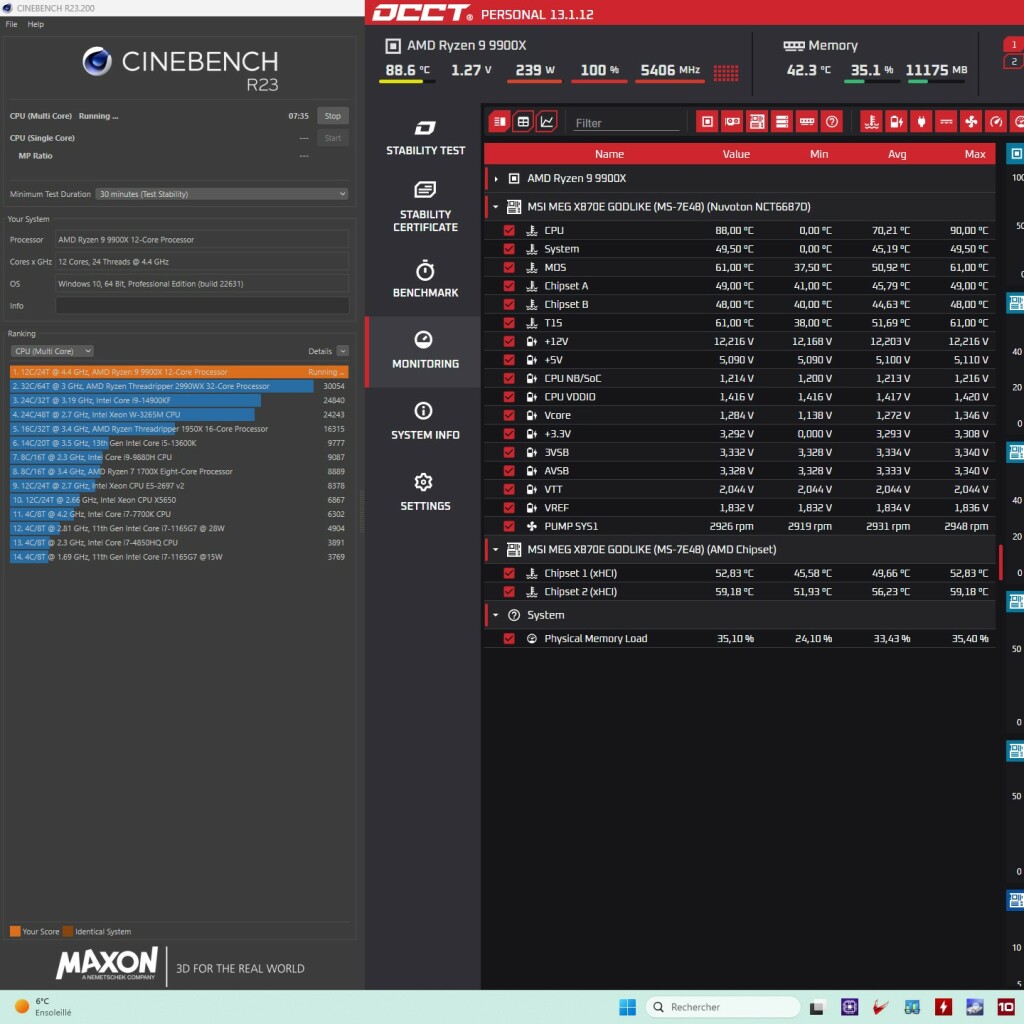Stop the running CPU Multi Core test
Screen dimensions: 1024x1024
click(x=332, y=116)
